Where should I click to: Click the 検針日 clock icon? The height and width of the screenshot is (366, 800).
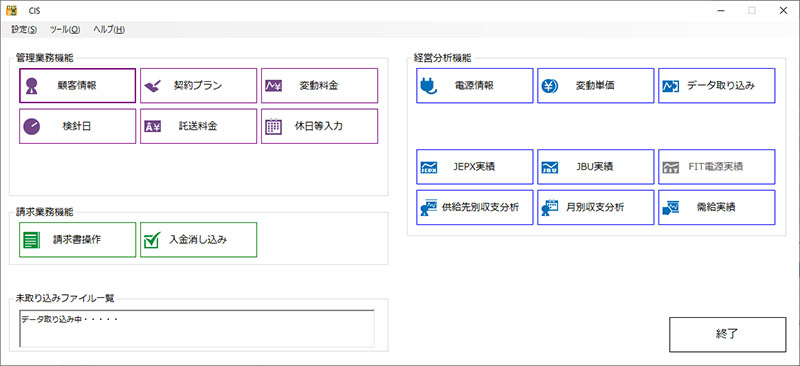tap(32, 127)
